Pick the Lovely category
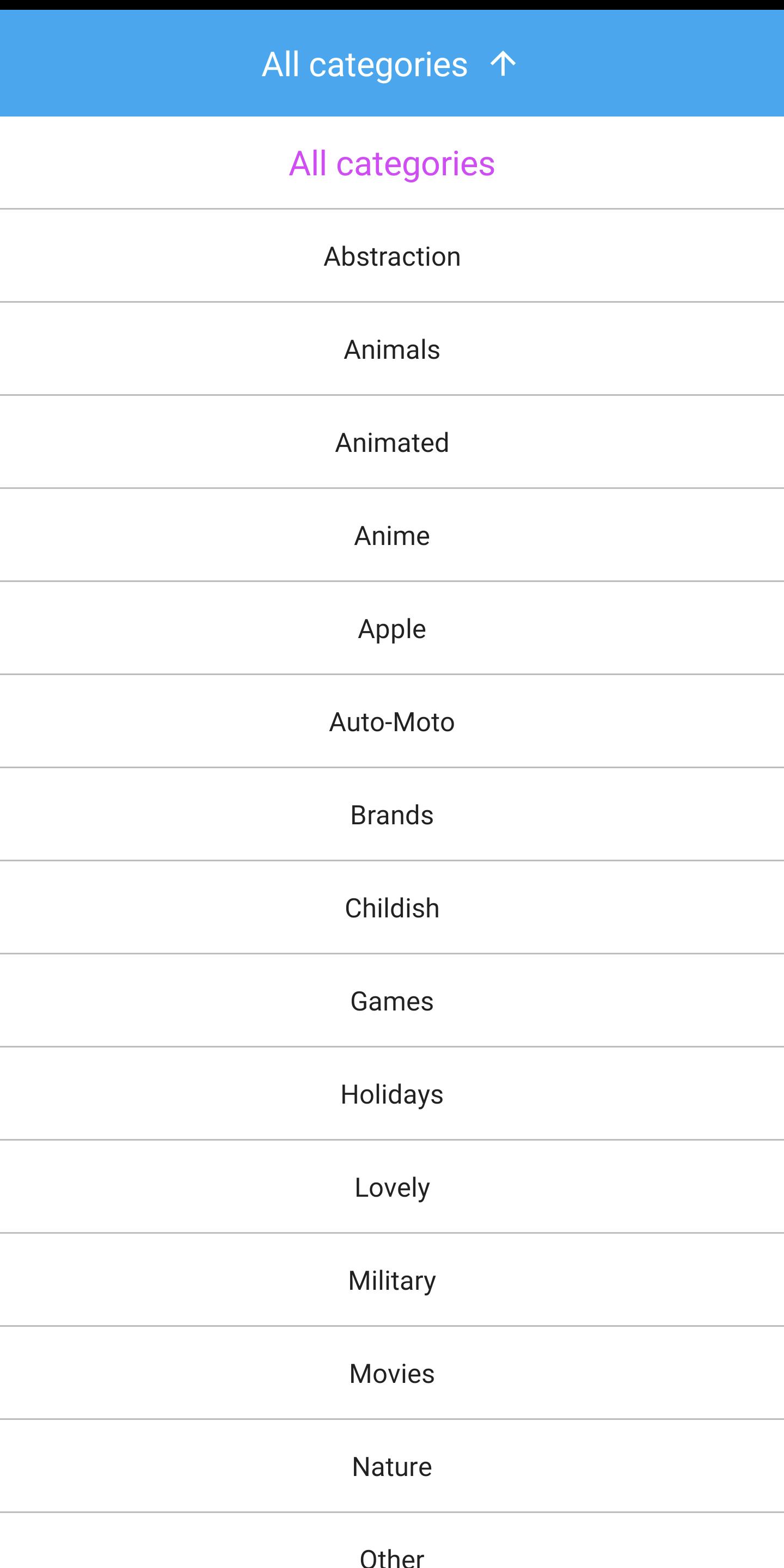The height and width of the screenshot is (1568, 784). [x=391, y=1187]
